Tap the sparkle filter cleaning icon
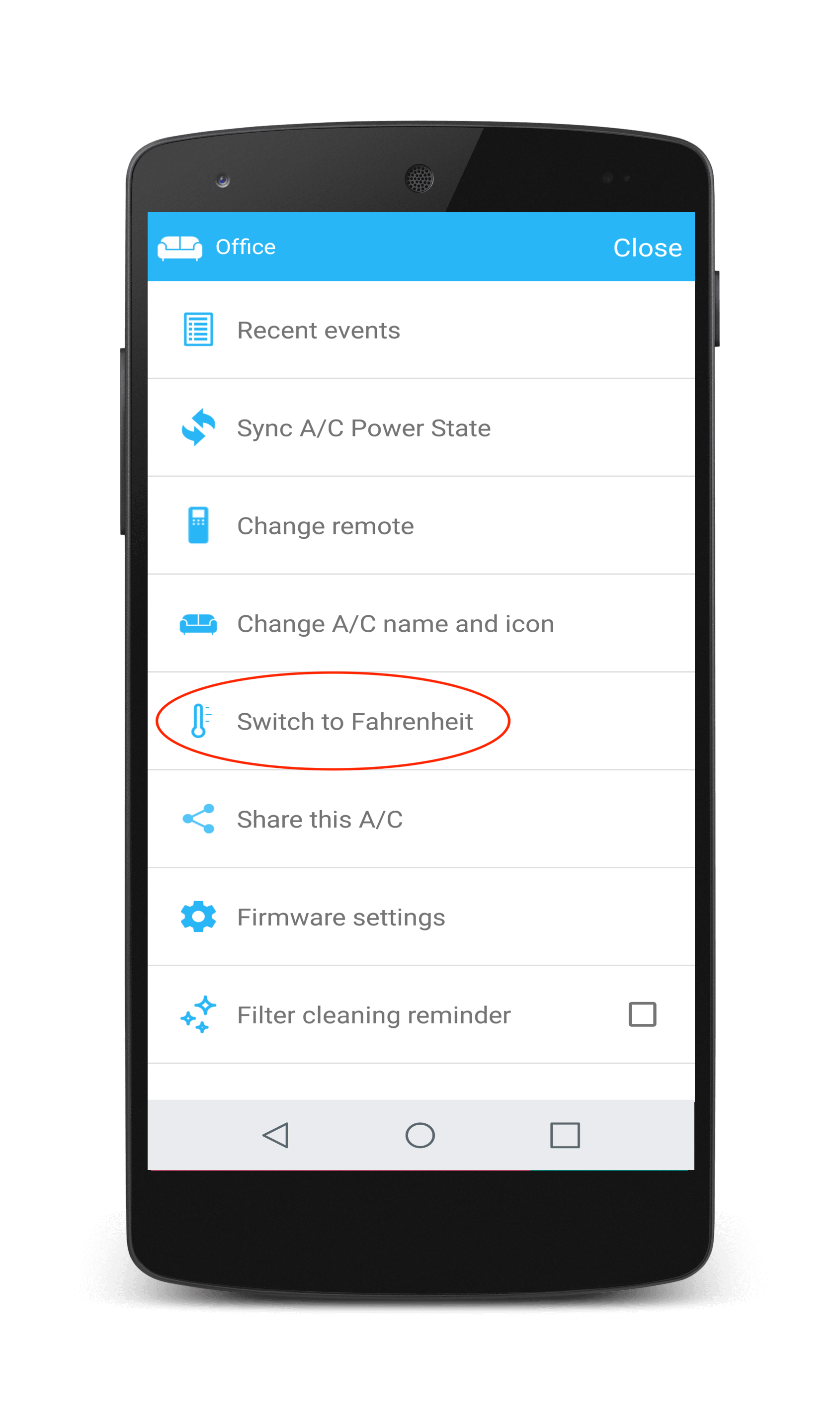Image resolution: width=840 pixels, height=1420 pixels. [x=198, y=1014]
